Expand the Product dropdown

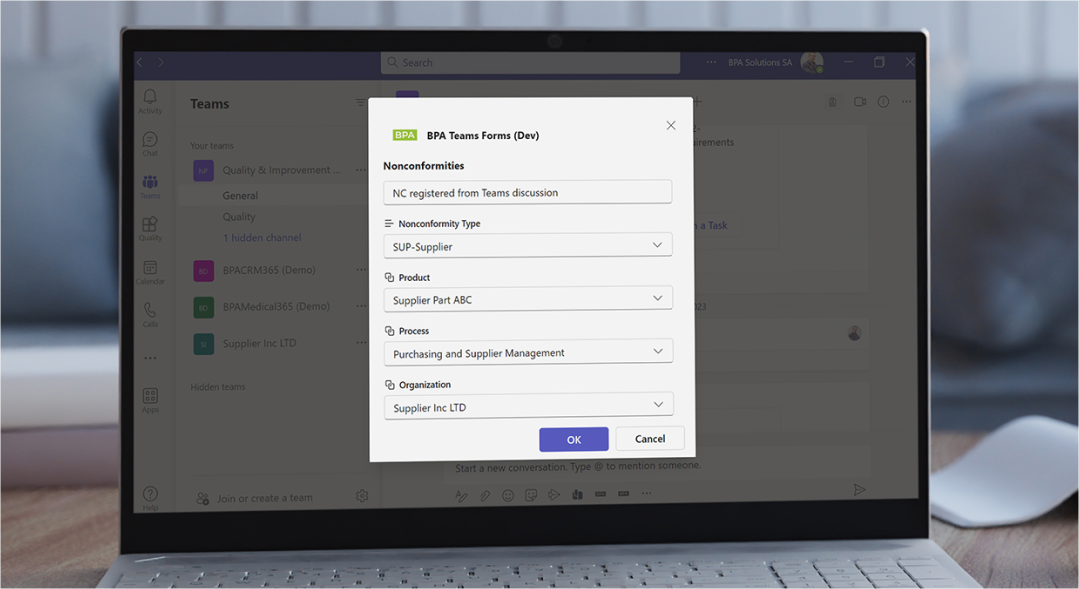click(x=528, y=299)
